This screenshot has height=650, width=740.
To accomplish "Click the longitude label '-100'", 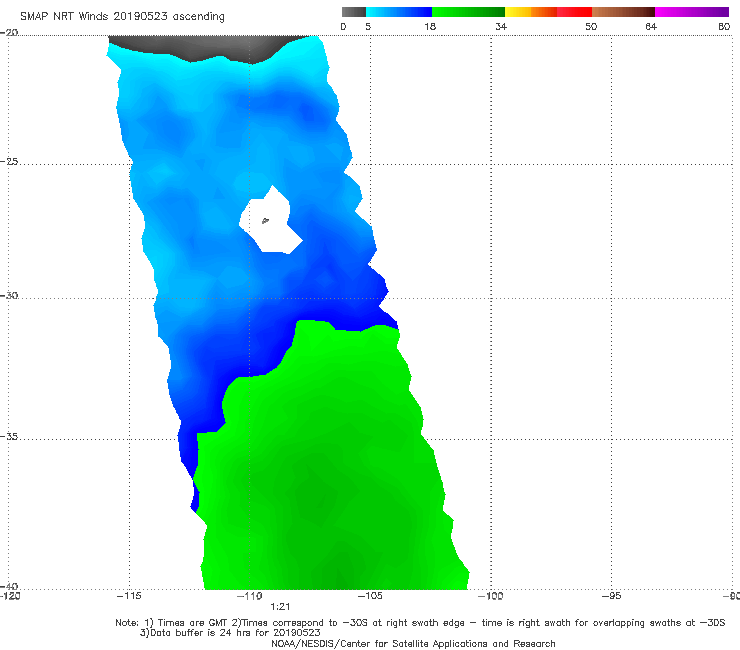I will [491, 596].
